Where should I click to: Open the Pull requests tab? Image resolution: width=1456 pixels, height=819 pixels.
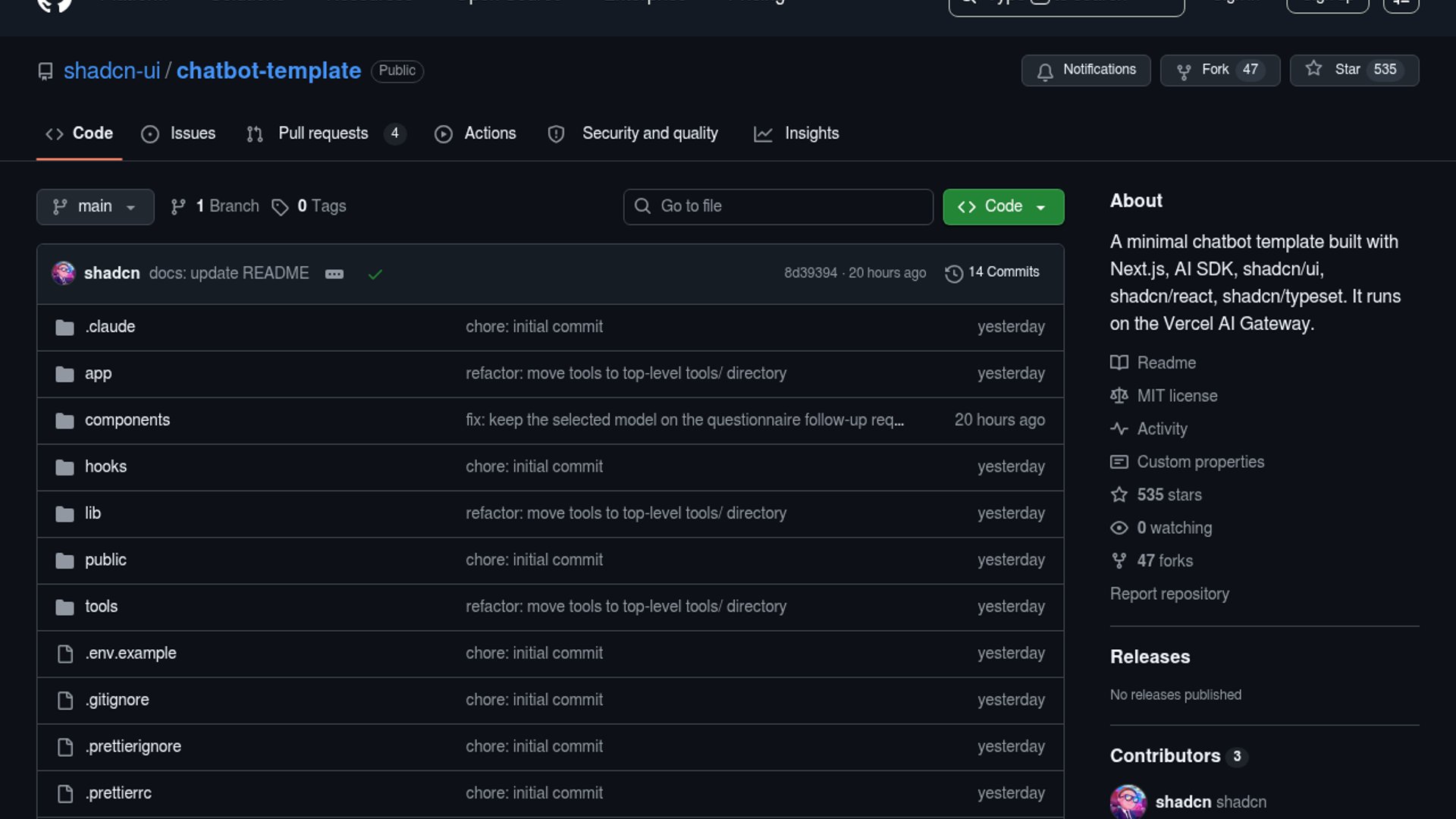point(326,133)
